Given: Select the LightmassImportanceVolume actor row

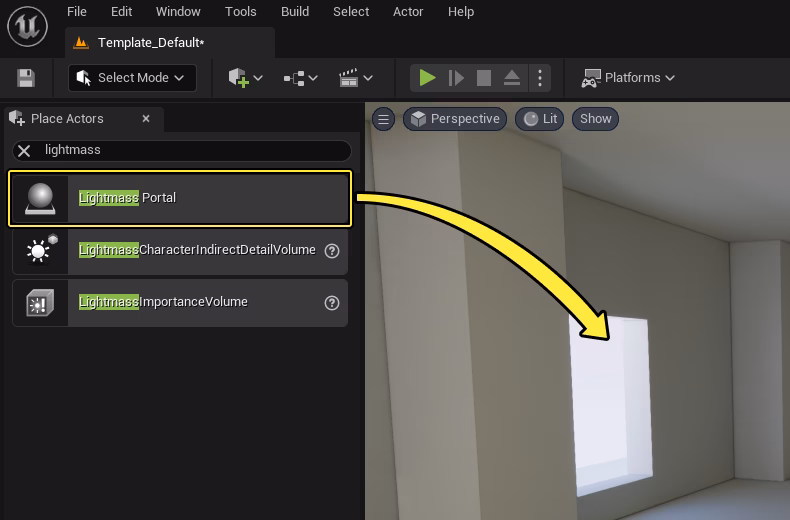Looking at the screenshot, I should [x=180, y=302].
